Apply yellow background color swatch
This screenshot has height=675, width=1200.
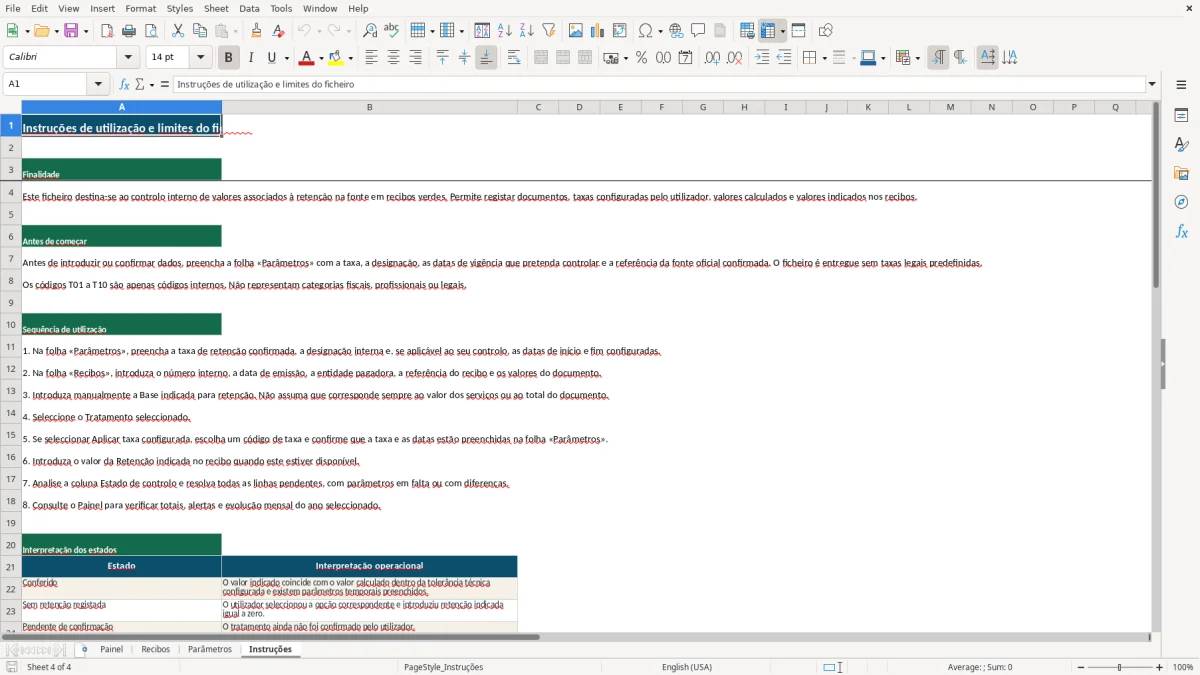pos(337,58)
